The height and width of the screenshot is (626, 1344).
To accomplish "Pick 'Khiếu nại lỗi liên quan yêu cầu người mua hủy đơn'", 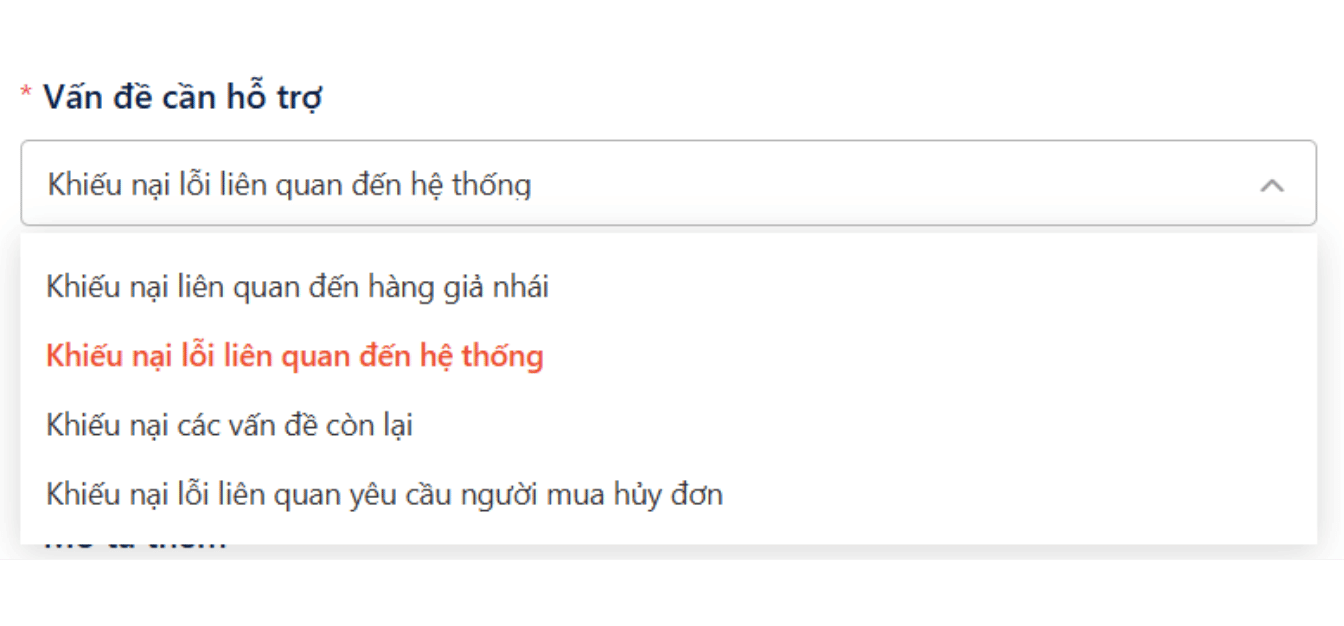I will 384,494.
